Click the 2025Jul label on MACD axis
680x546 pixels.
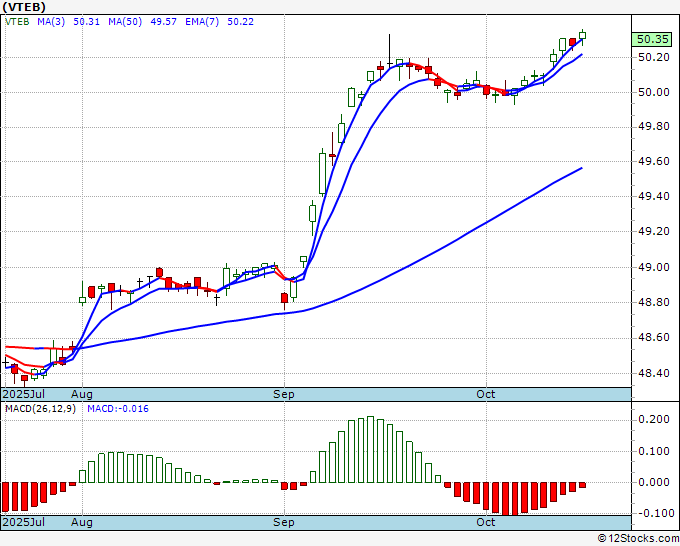click(24, 522)
